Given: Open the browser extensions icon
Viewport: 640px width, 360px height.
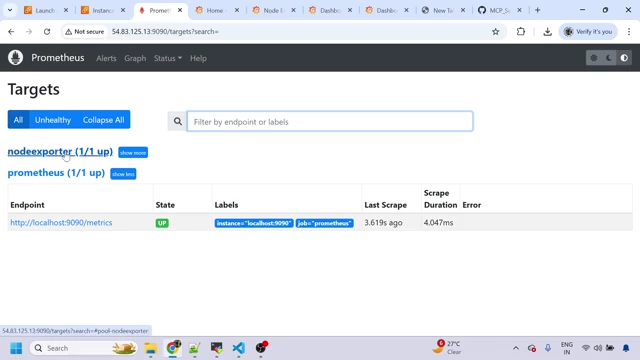Looking at the screenshot, I should pos(521,31).
